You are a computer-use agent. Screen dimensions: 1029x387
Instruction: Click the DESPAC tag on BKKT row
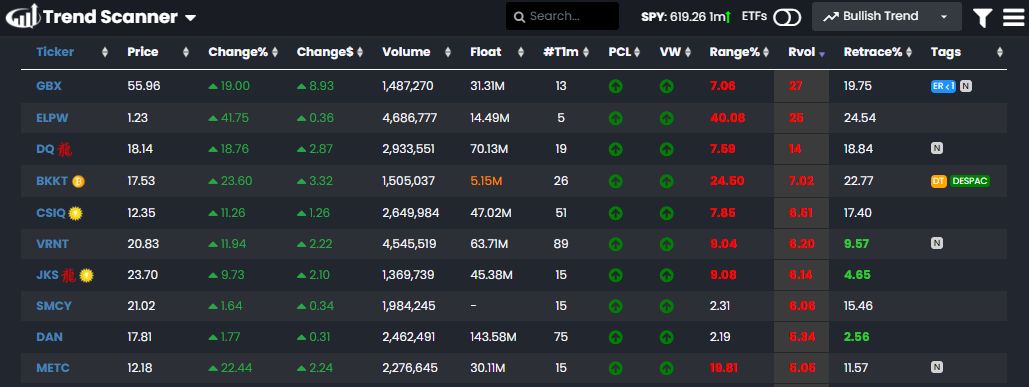click(969, 181)
